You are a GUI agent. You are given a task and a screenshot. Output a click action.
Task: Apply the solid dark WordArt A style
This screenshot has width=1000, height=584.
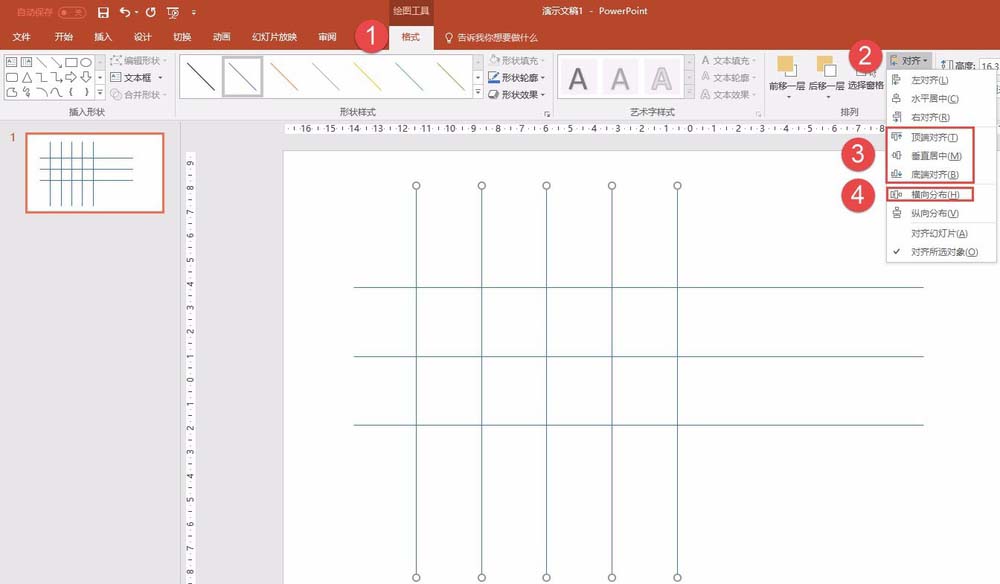[x=578, y=78]
